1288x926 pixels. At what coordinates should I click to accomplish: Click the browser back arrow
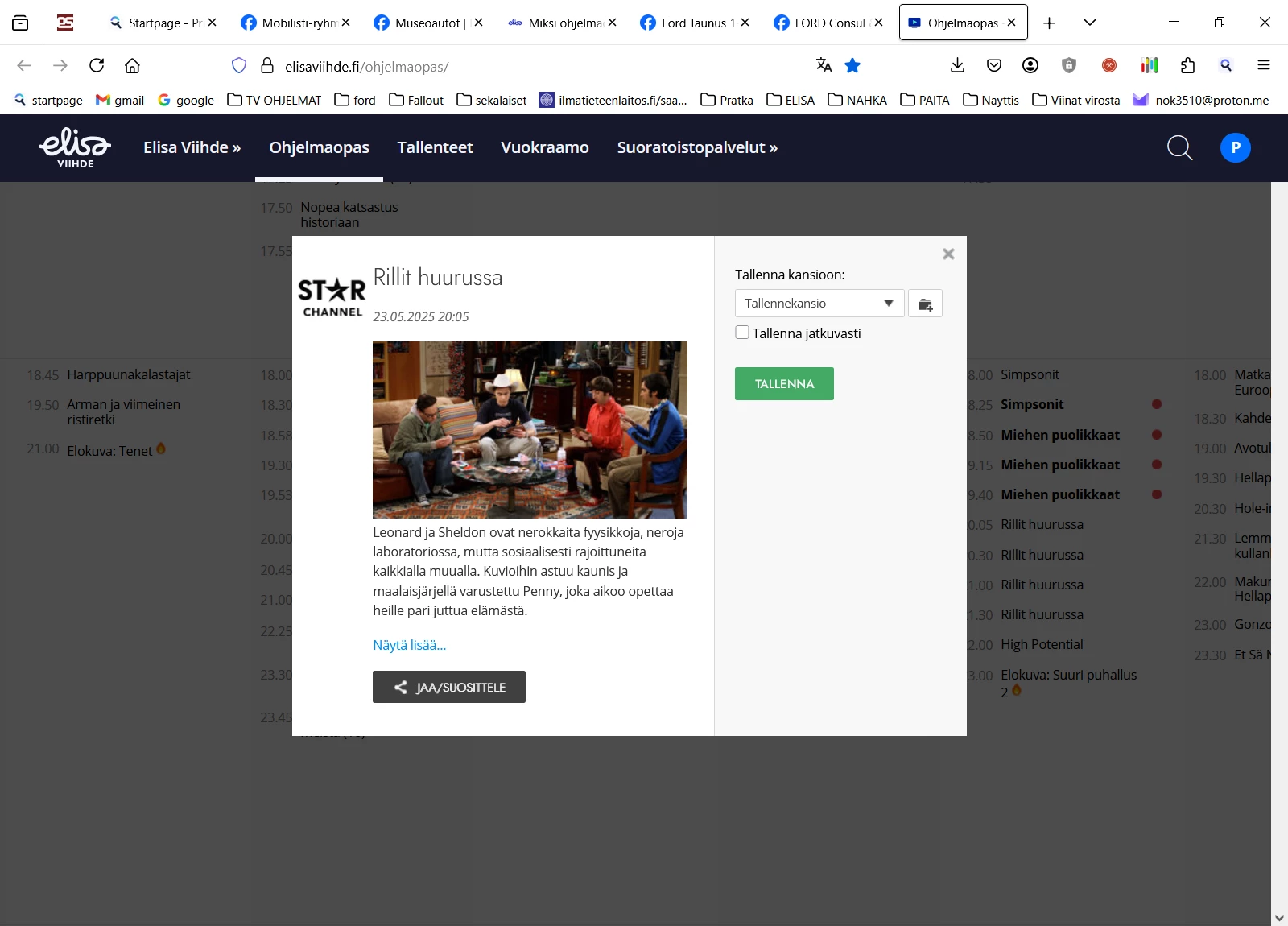click(x=24, y=65)
